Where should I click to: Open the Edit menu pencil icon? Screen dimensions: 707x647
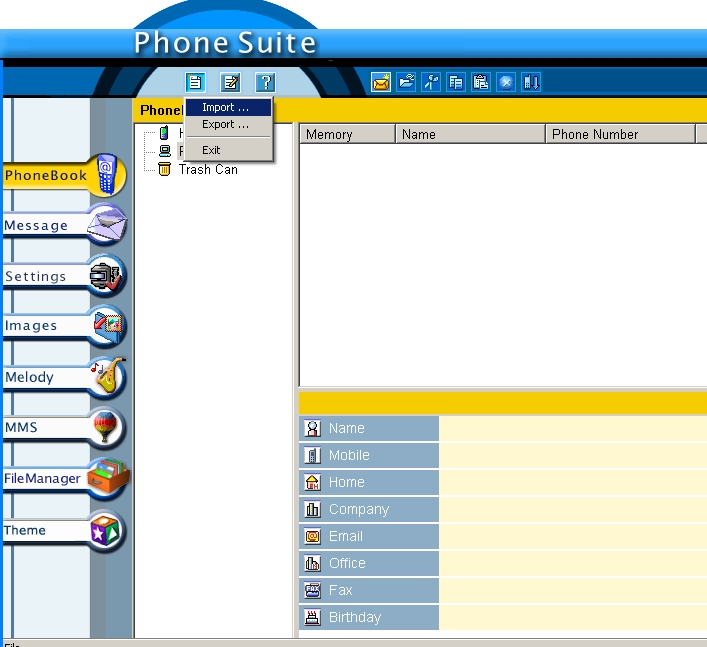click(x=230, y=83)
